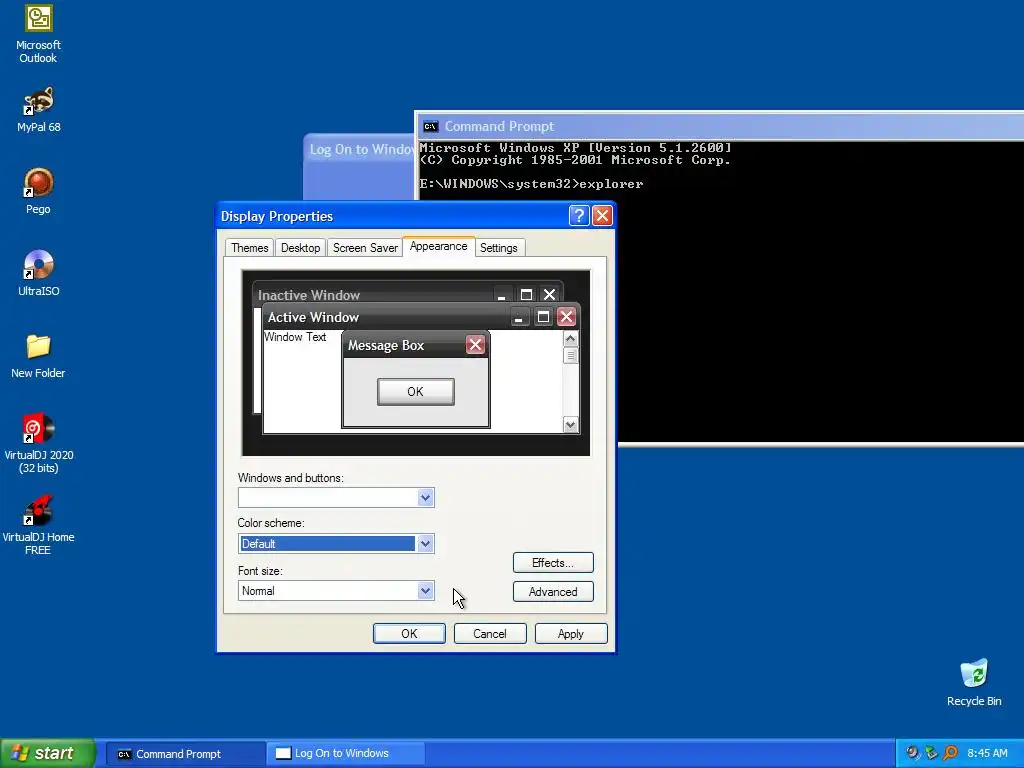This screenshot has height=768, width=1024.
Task: Cancel the Display Properties dialog
Action: click(490, 633)
